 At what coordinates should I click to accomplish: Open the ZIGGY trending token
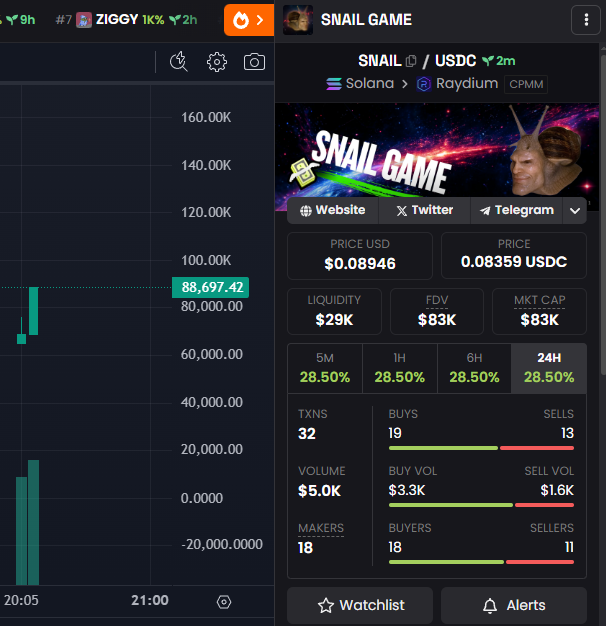[126, 20]
